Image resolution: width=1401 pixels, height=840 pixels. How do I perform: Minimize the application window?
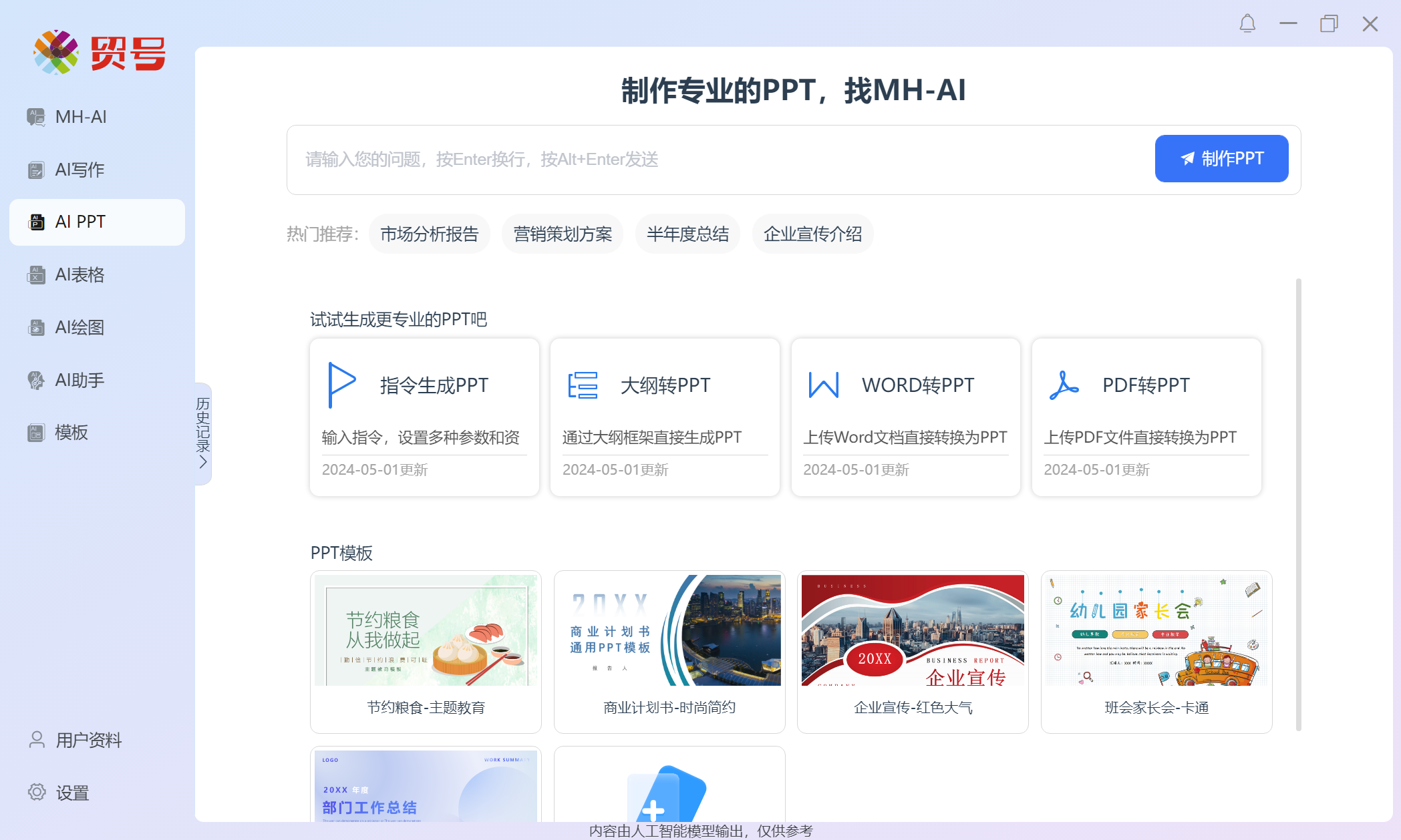coord(1288,24)
